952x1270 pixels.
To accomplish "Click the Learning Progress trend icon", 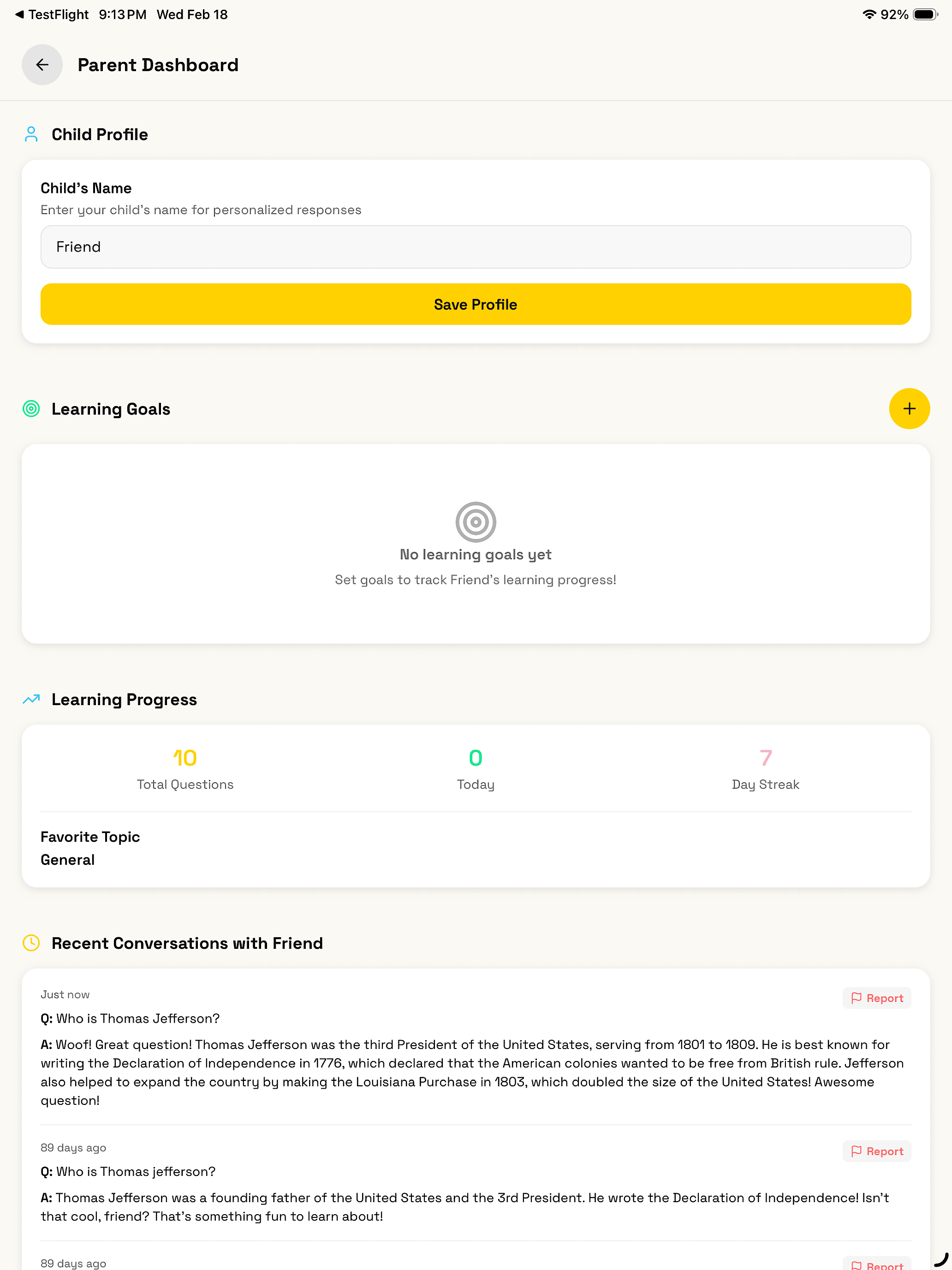I will (31, 699).
